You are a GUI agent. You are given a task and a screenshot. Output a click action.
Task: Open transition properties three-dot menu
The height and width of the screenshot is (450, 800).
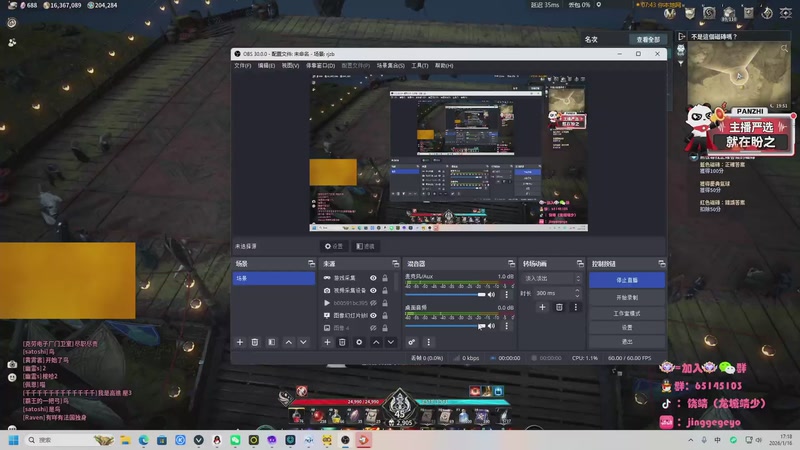click(576, 307)
